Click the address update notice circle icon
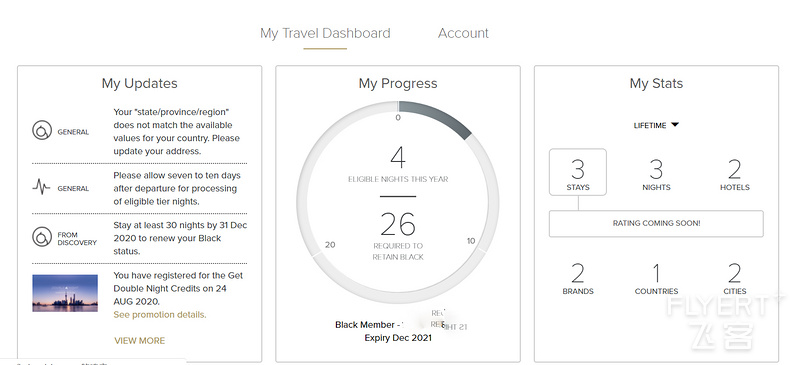 [x=42, y=131]
